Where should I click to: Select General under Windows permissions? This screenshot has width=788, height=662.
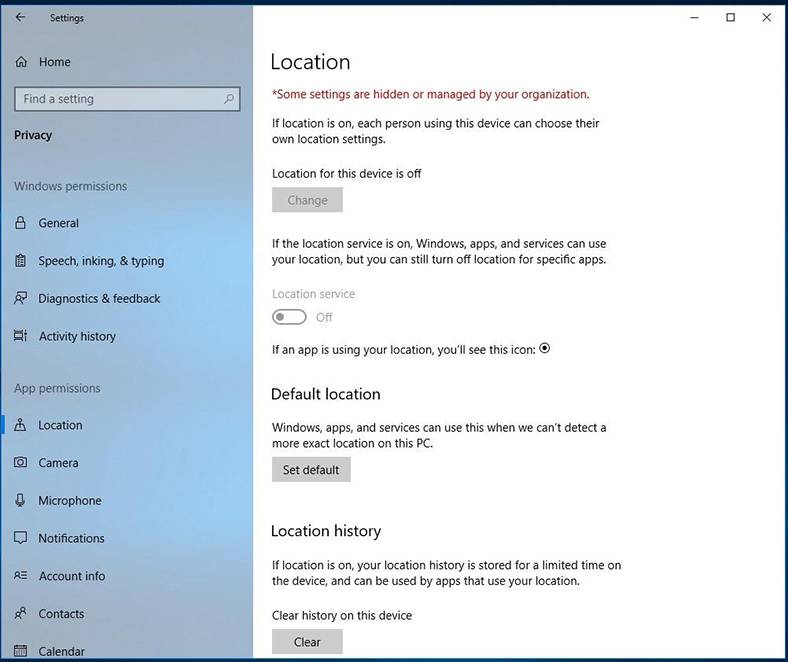[127, 223]
